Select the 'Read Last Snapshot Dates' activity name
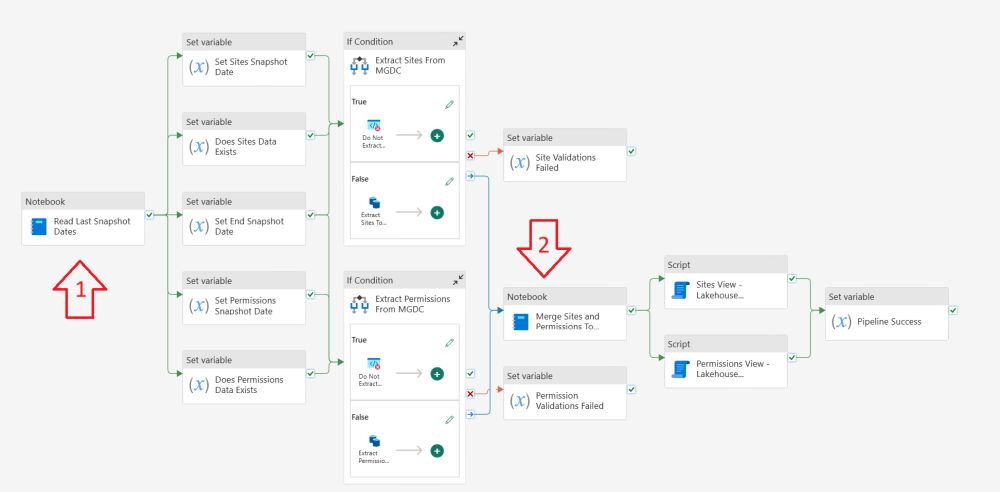Screen dimensions: 1000x492 (92, 227)
